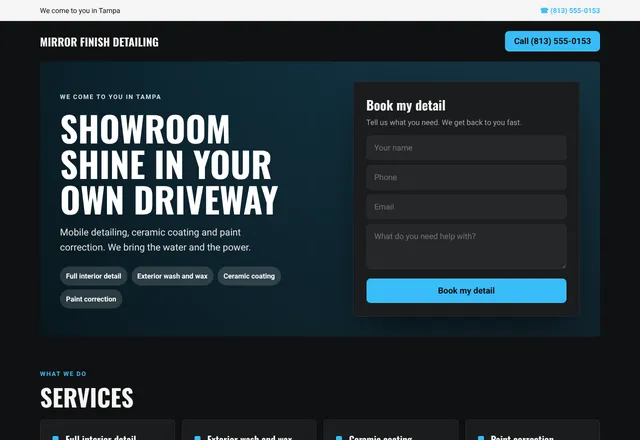The width and height of the screenshot is (640, 440).
Task: Click the 'Tell us what you need' subtitle
Action: point(444,122)
